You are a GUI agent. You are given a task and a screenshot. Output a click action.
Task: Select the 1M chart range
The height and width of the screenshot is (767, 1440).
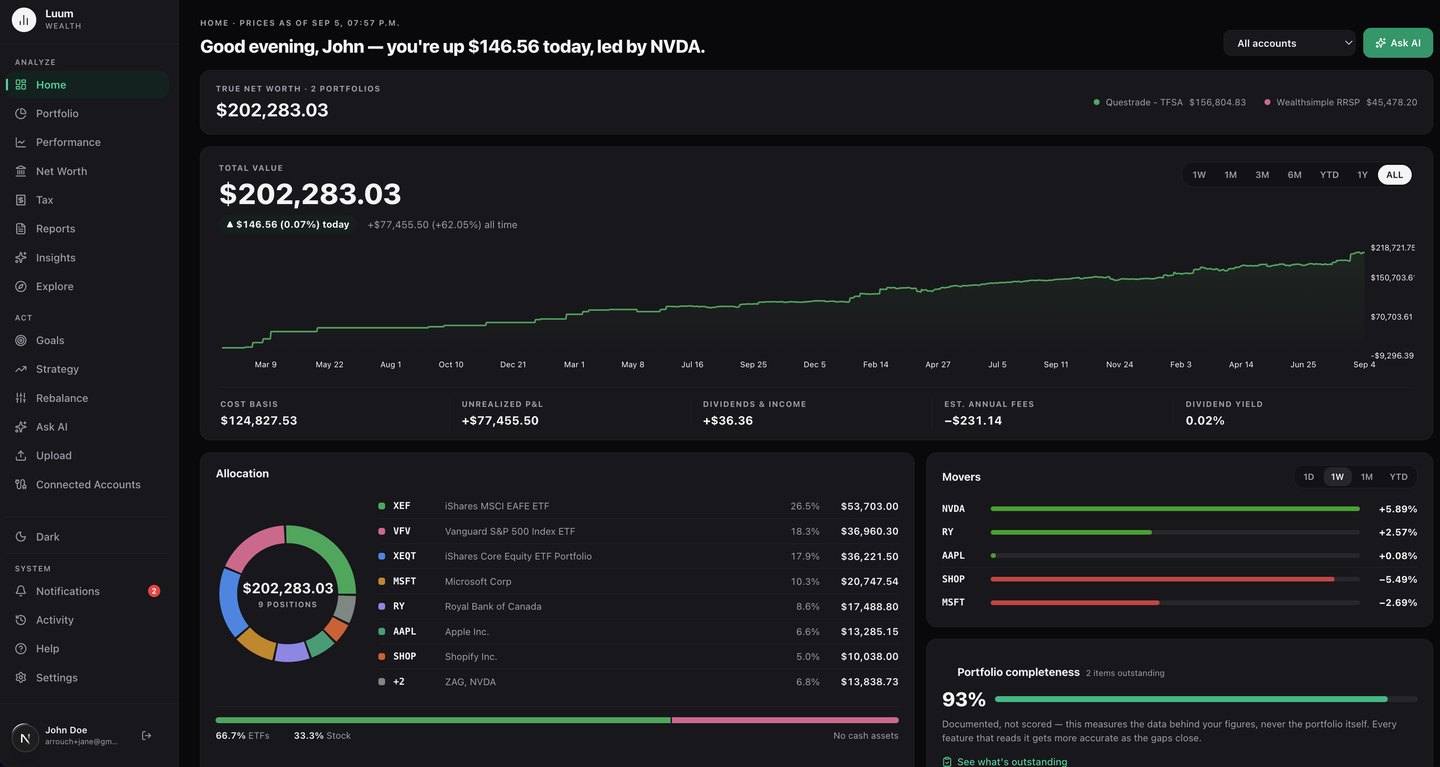point(1231,175)
